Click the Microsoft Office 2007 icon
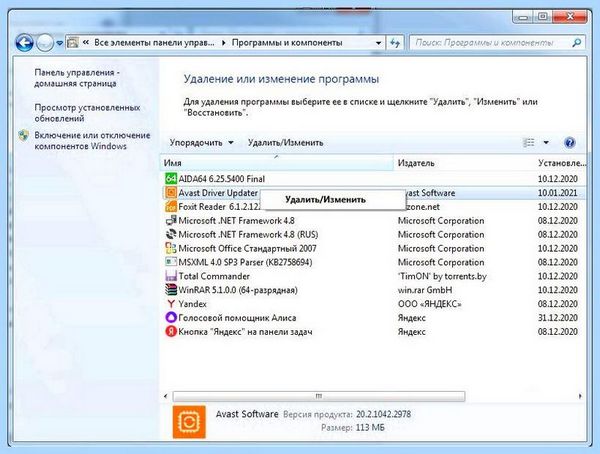 pyautogui.click(x=171, y=248)
